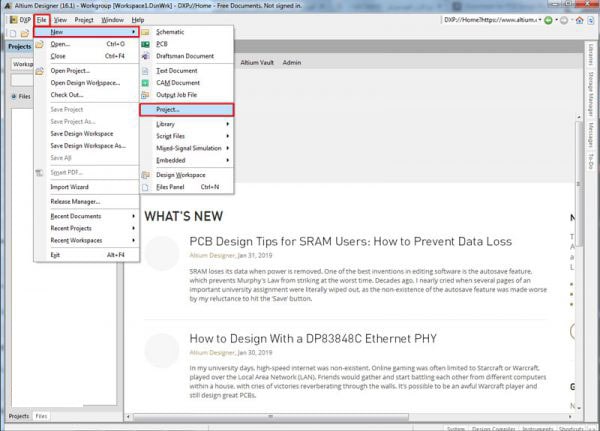This screenshot has height=431, width=600.
Task: Go to the Home page icon
Action: click(579, 20)
